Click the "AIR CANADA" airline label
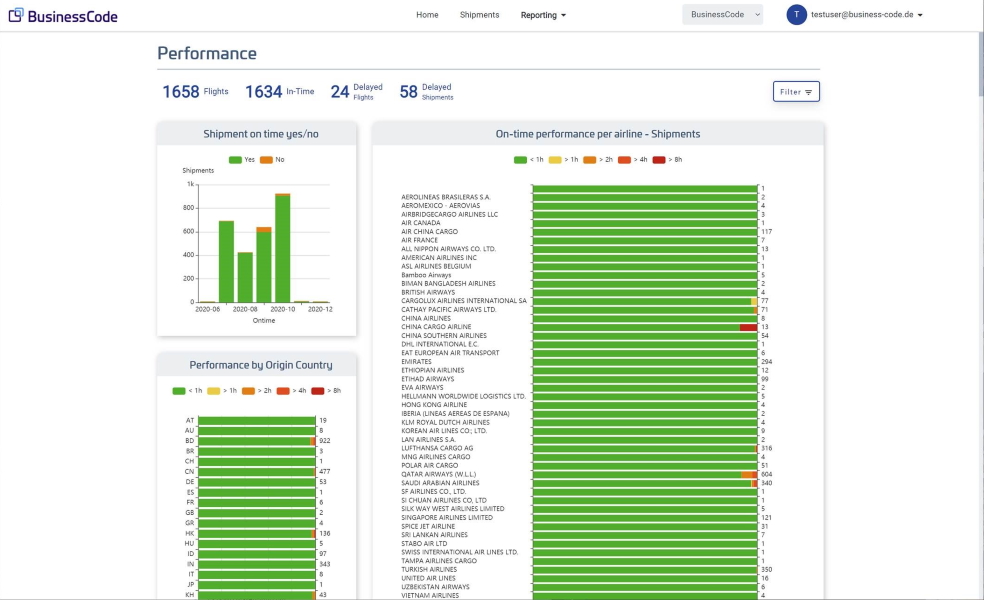984x600 pixels. coord(420,223)
